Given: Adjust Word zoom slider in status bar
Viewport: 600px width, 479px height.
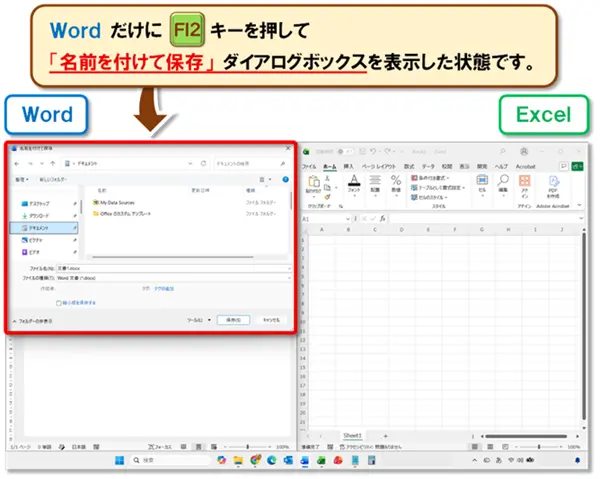Looking at the screenshot, I should (248, 446).
